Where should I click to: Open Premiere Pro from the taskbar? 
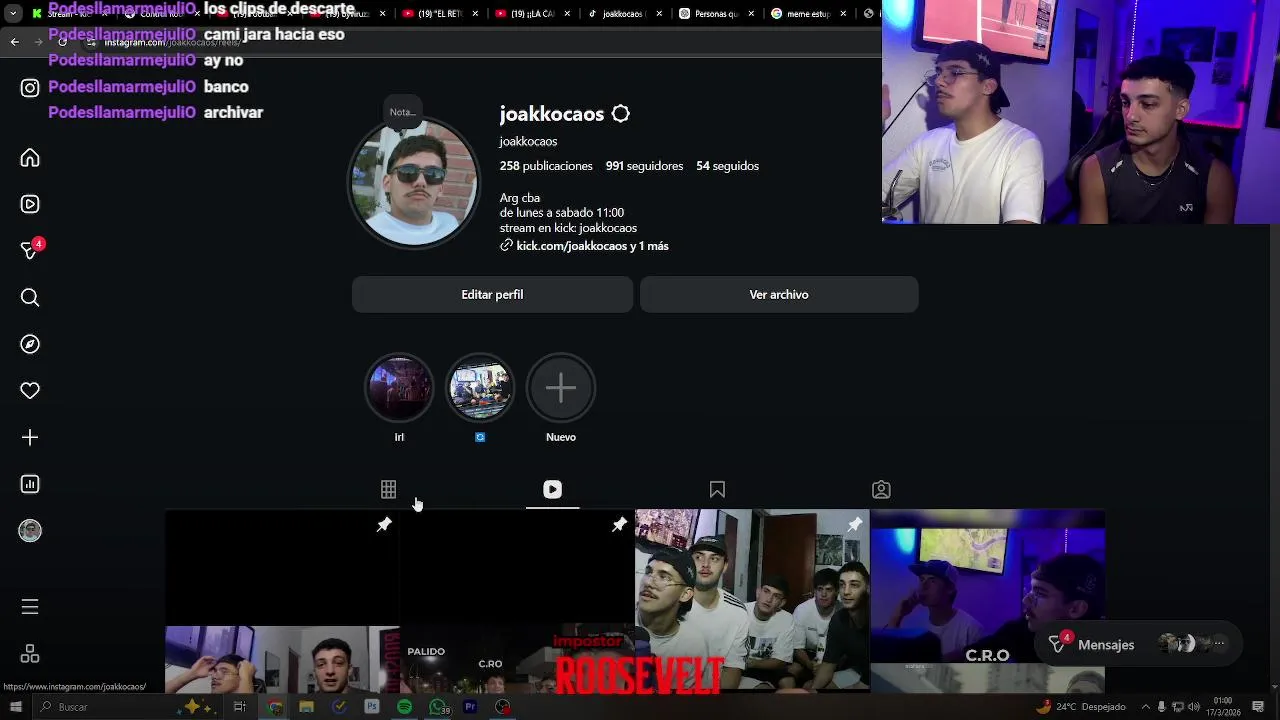470,707
